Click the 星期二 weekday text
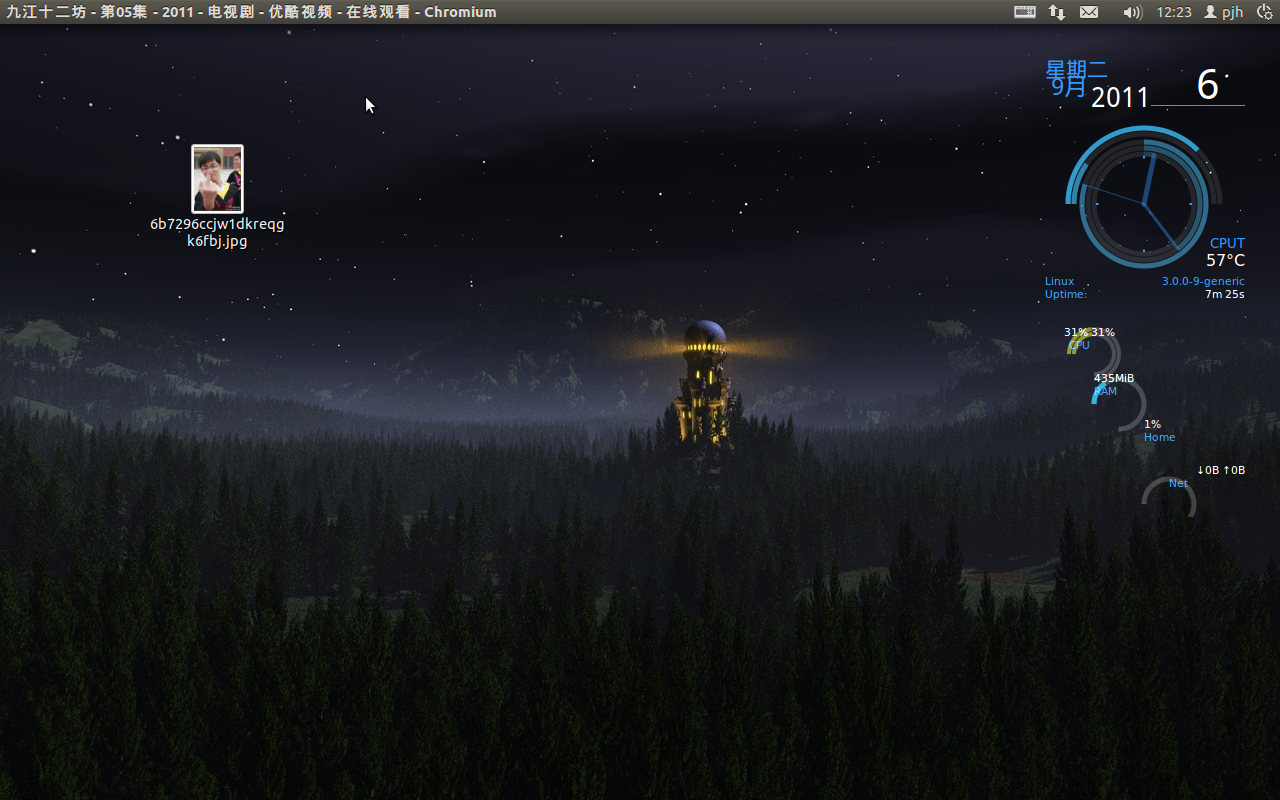Viewport: 1280px width, 800px height. 1076,69
